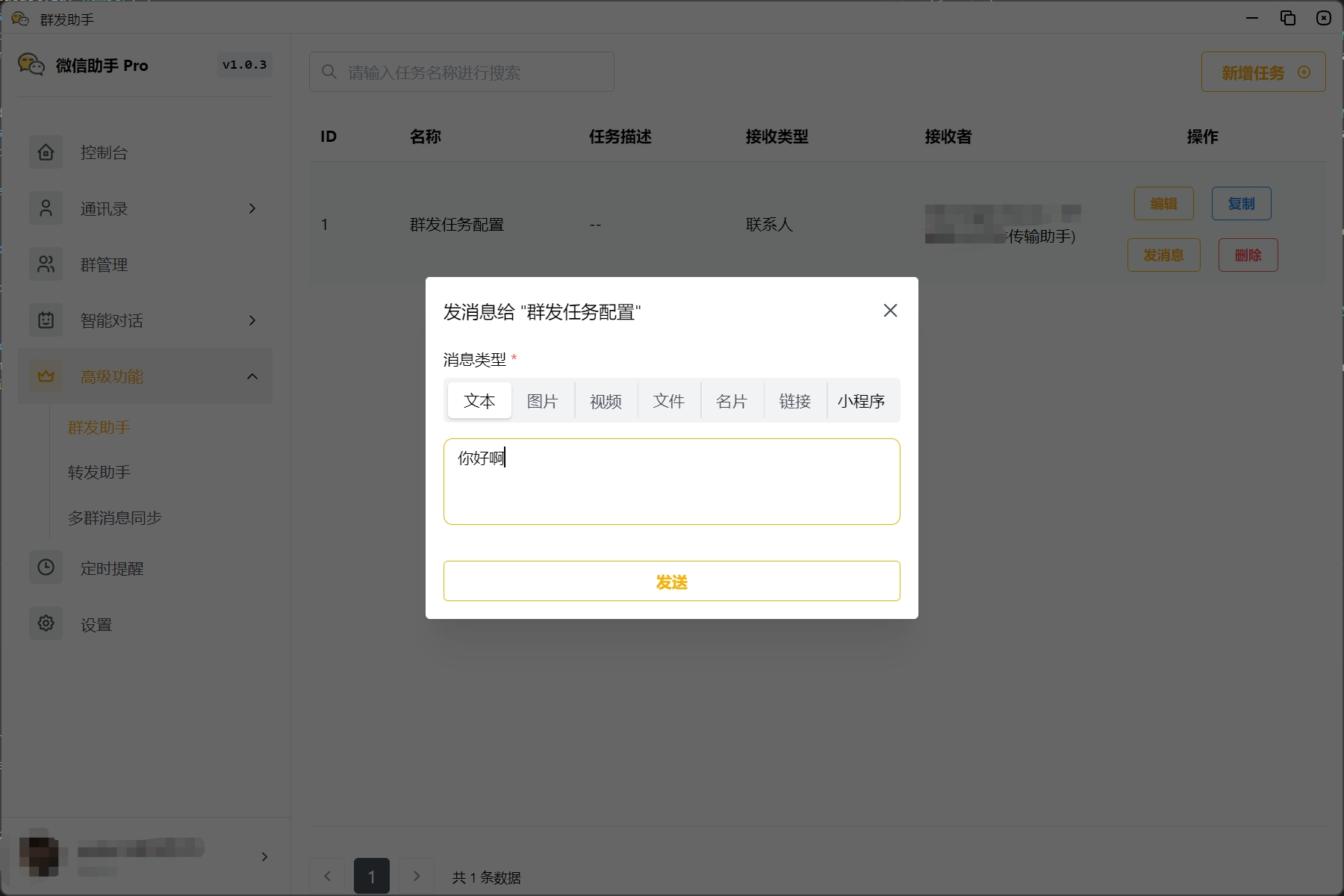Expand the 通讯录 sidebar section
Viewport: 1344px width, 896px height.
[x=252, y=208]
